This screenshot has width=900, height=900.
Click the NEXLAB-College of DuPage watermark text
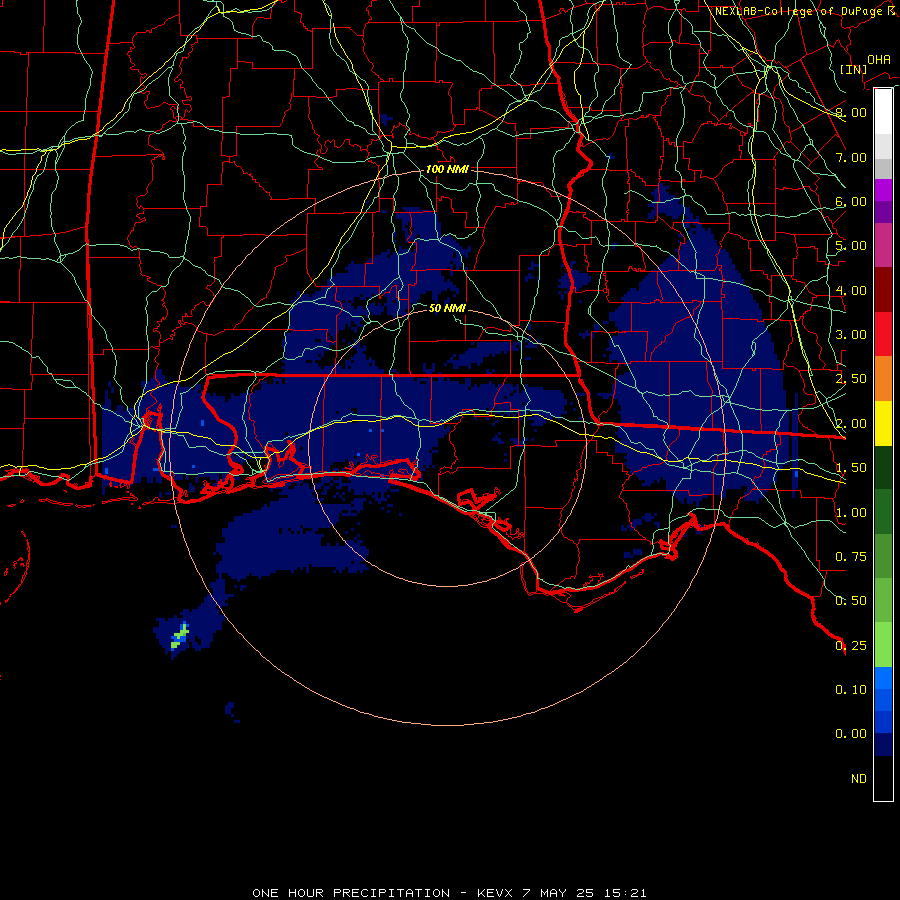pos(805,11)
